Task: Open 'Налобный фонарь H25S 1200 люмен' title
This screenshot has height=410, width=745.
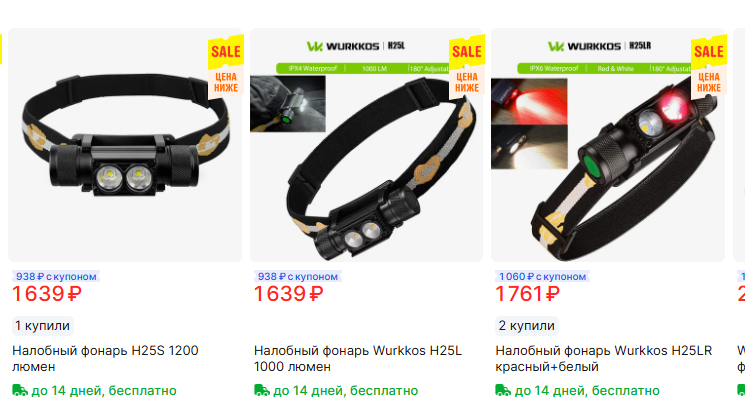Action: point(105,359)
